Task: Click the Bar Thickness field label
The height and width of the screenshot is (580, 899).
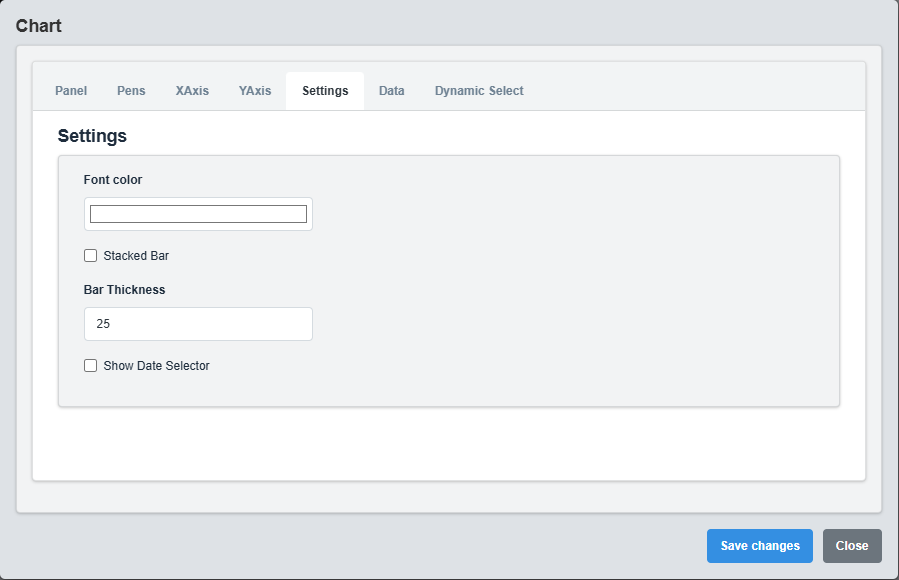Action: coord(124,290)
